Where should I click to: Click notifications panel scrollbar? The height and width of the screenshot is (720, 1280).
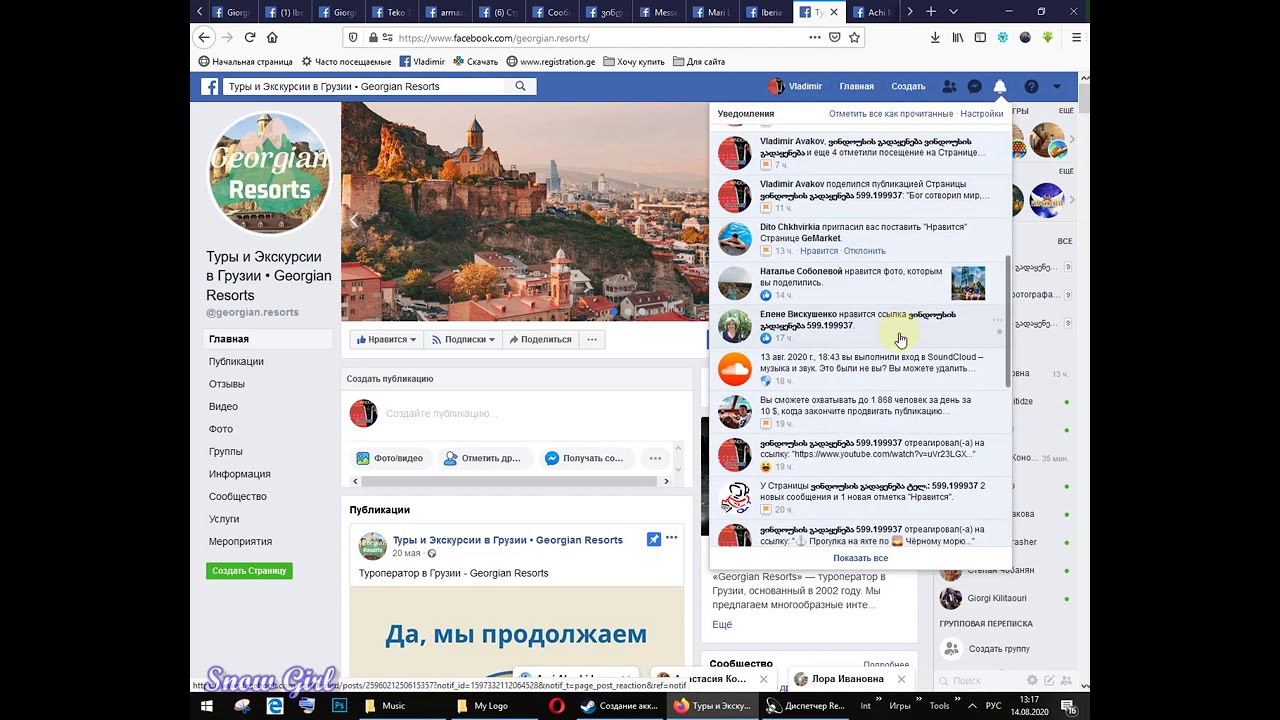click(x=1008, y=320)
